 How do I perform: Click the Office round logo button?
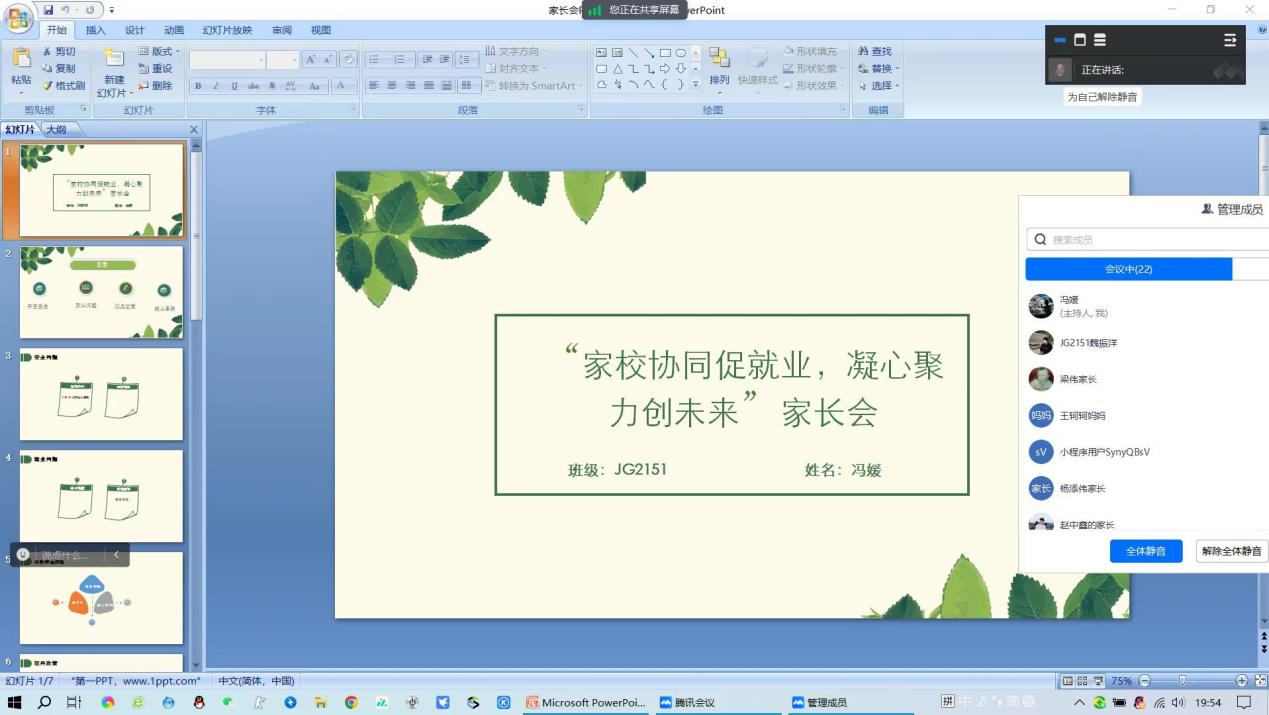[18, 19]
